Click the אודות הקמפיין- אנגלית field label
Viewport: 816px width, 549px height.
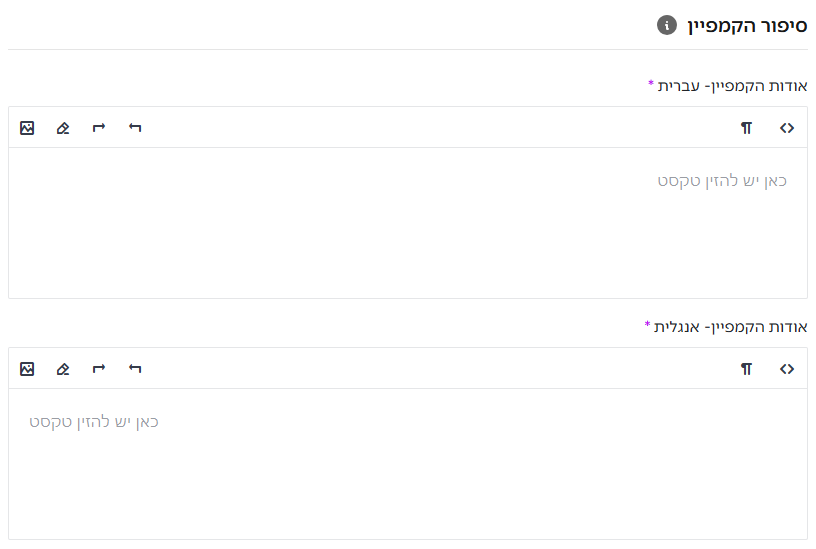pos(731,327)
